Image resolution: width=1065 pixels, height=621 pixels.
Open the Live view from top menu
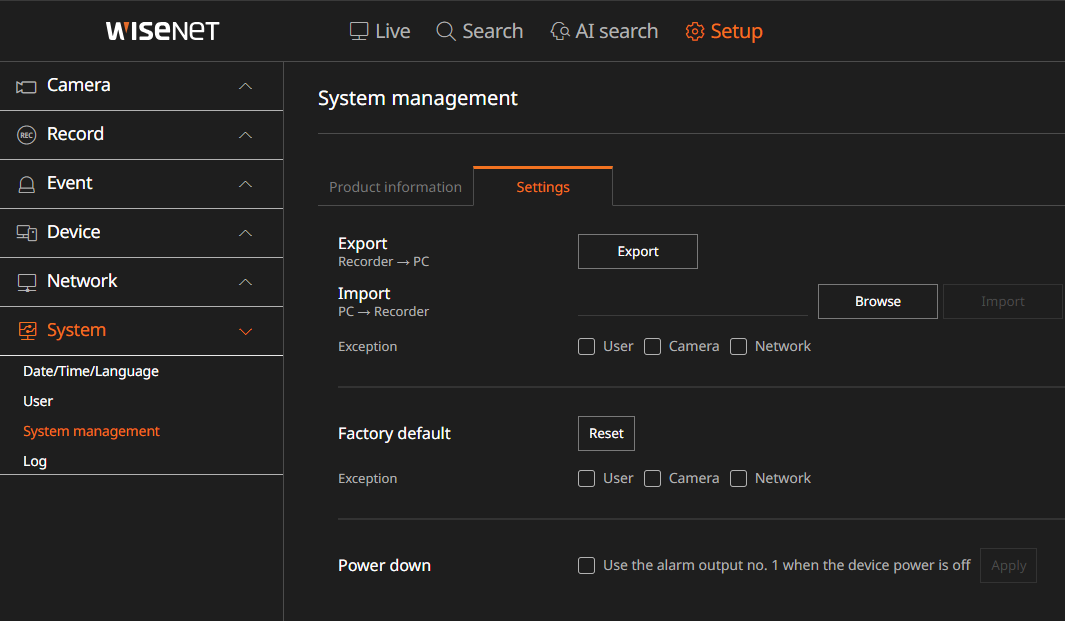(x=380, y=31)
